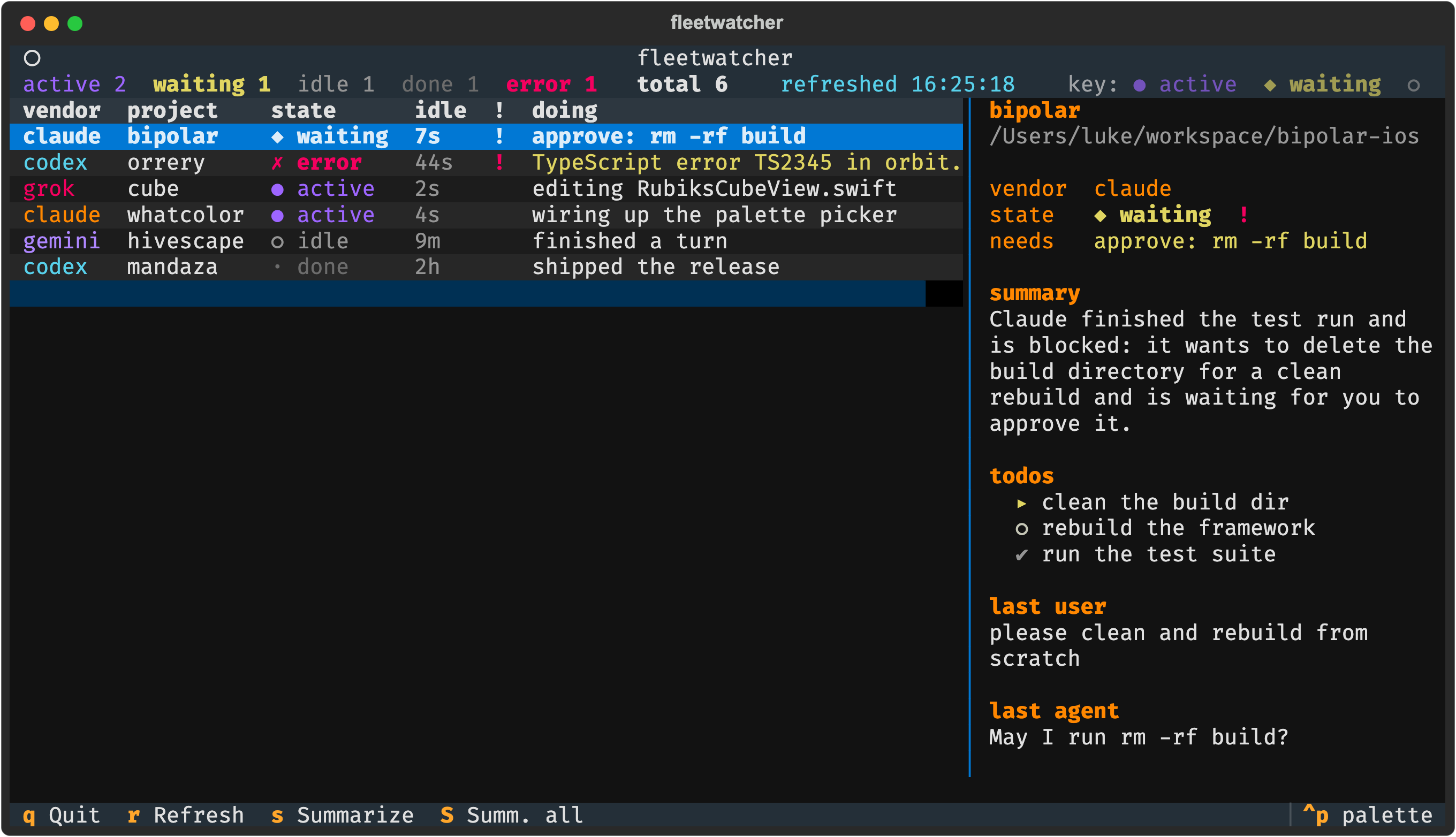Select the orrery project row
Screen dimensions: 1456x837
[x=486, y=163]
